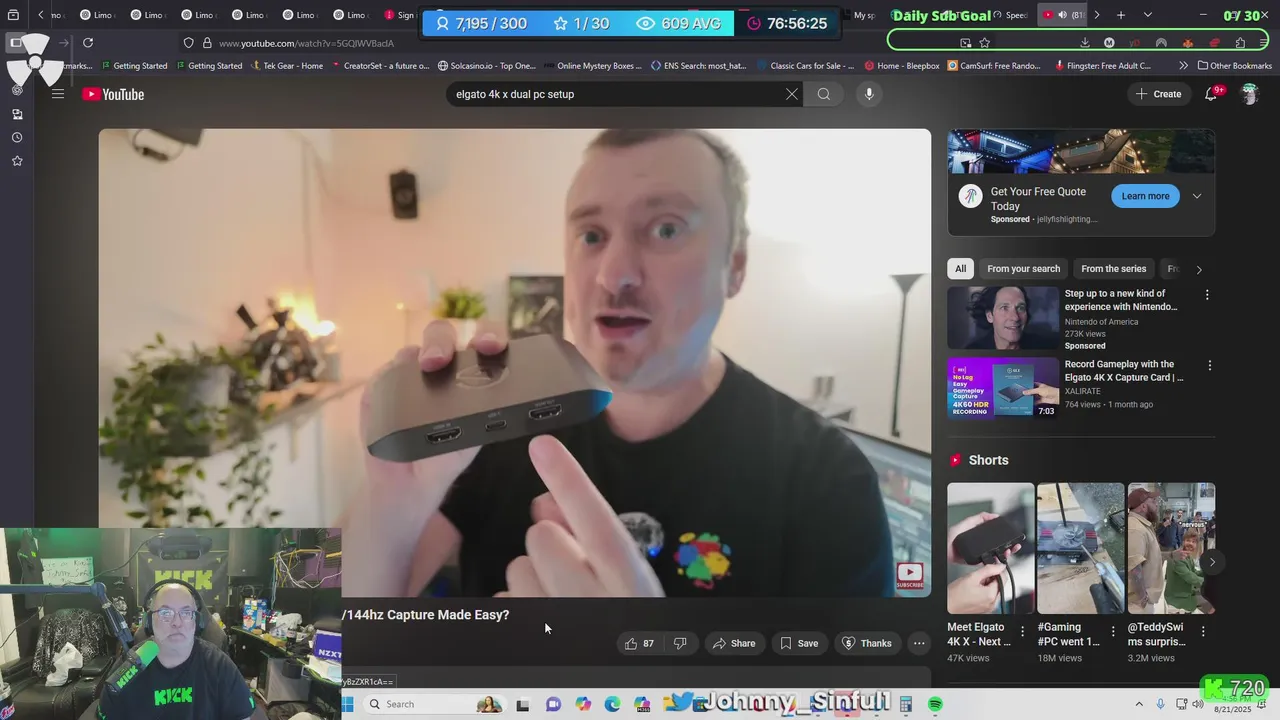Dislike the video
This screenshot has width=1280, height=720.
pyautogui.click(x=680, y=643)
